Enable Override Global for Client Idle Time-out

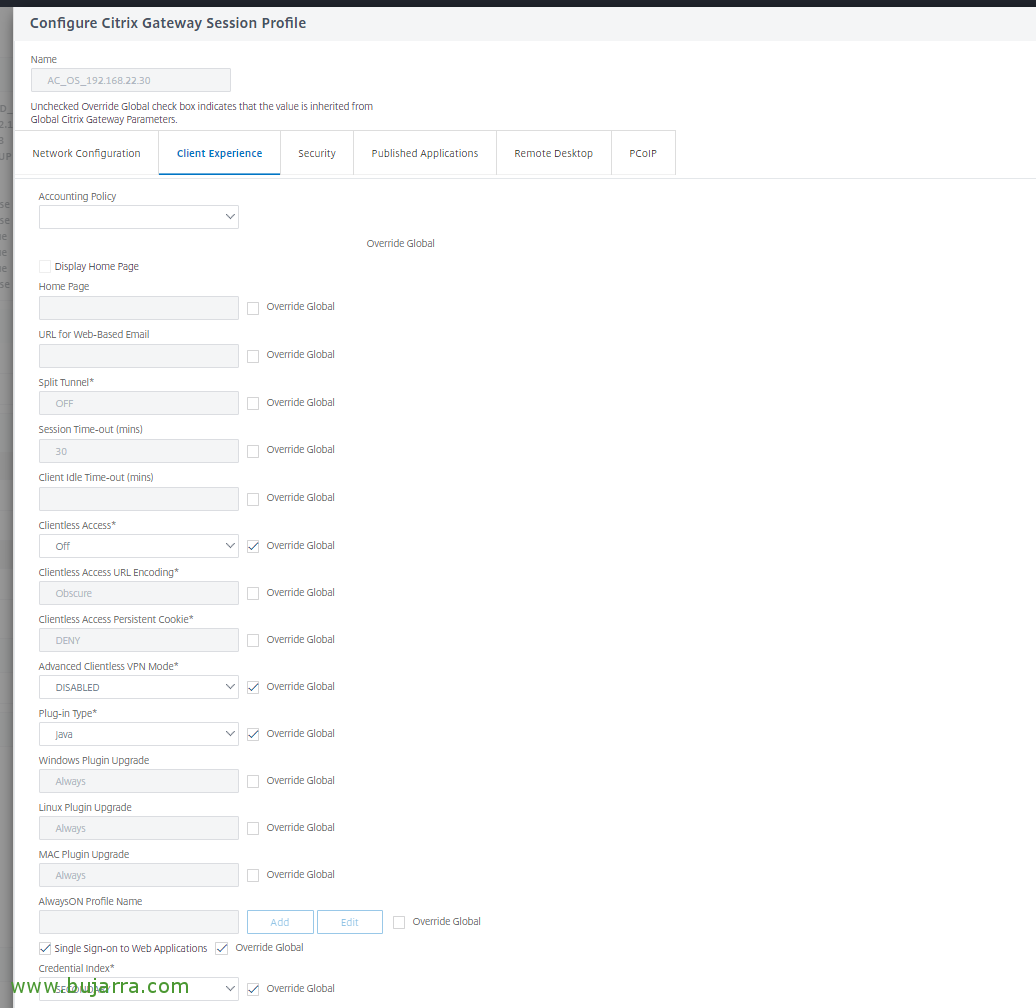coord(253,499)
